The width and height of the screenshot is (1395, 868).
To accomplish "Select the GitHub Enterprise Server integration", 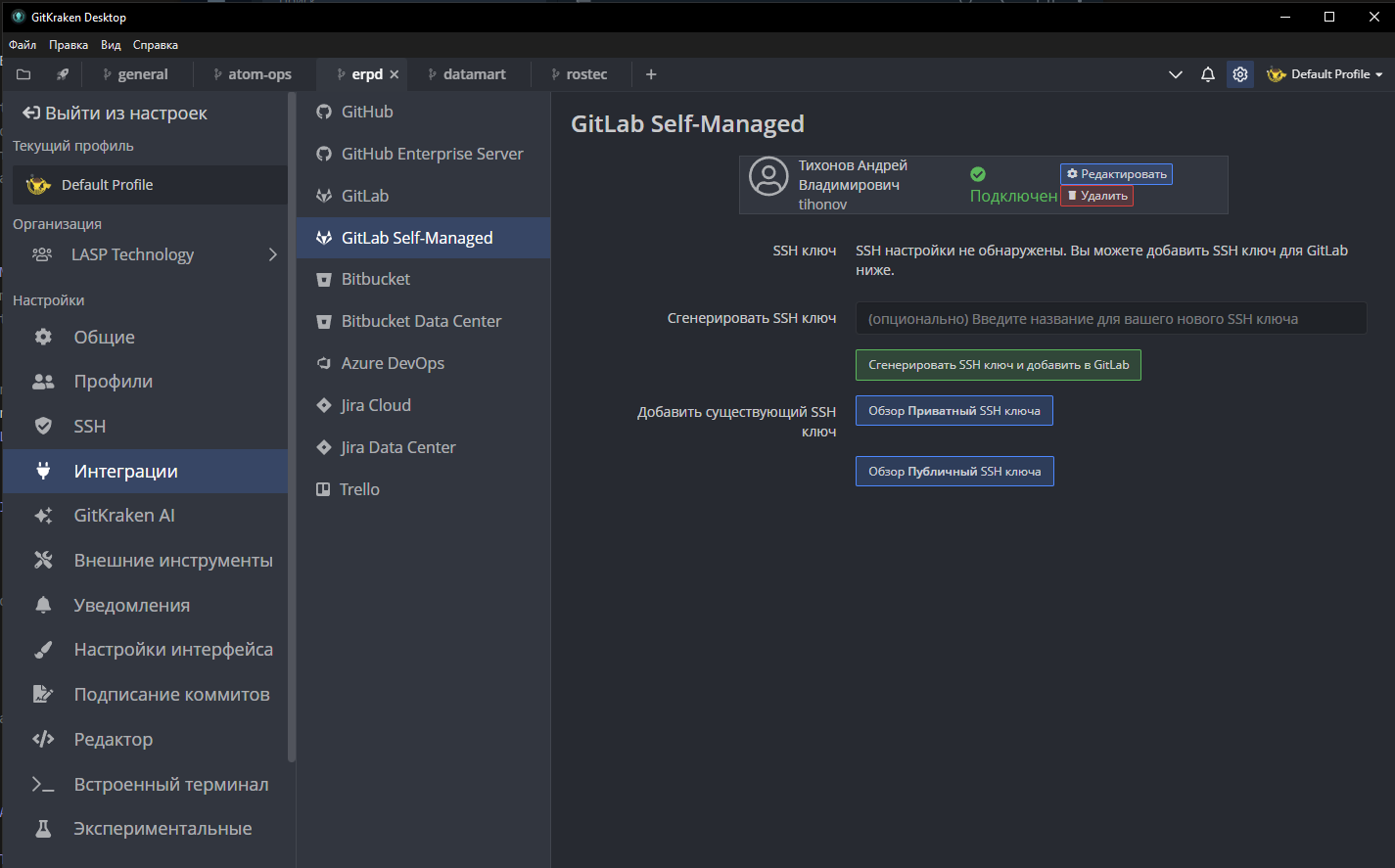I will 423,154.
